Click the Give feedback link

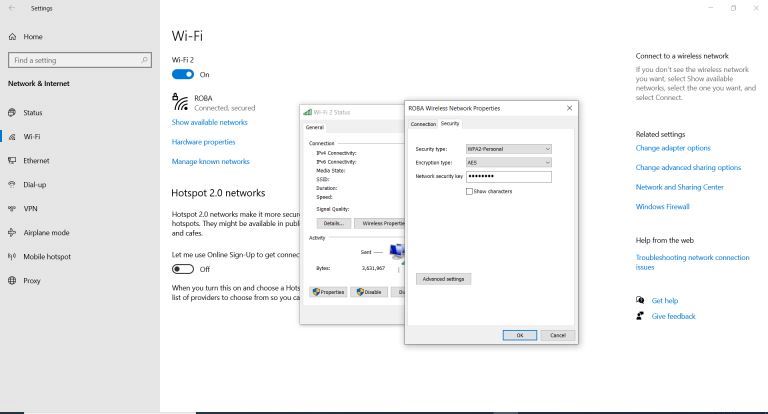click(x=673, y=317)
